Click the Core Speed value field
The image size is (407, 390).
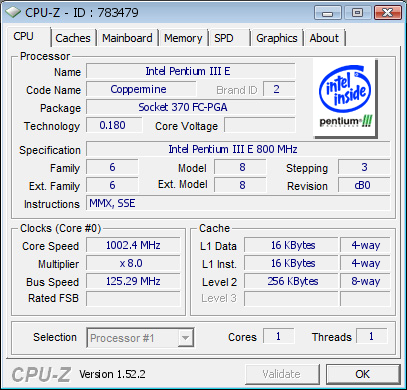coord(133,245)
